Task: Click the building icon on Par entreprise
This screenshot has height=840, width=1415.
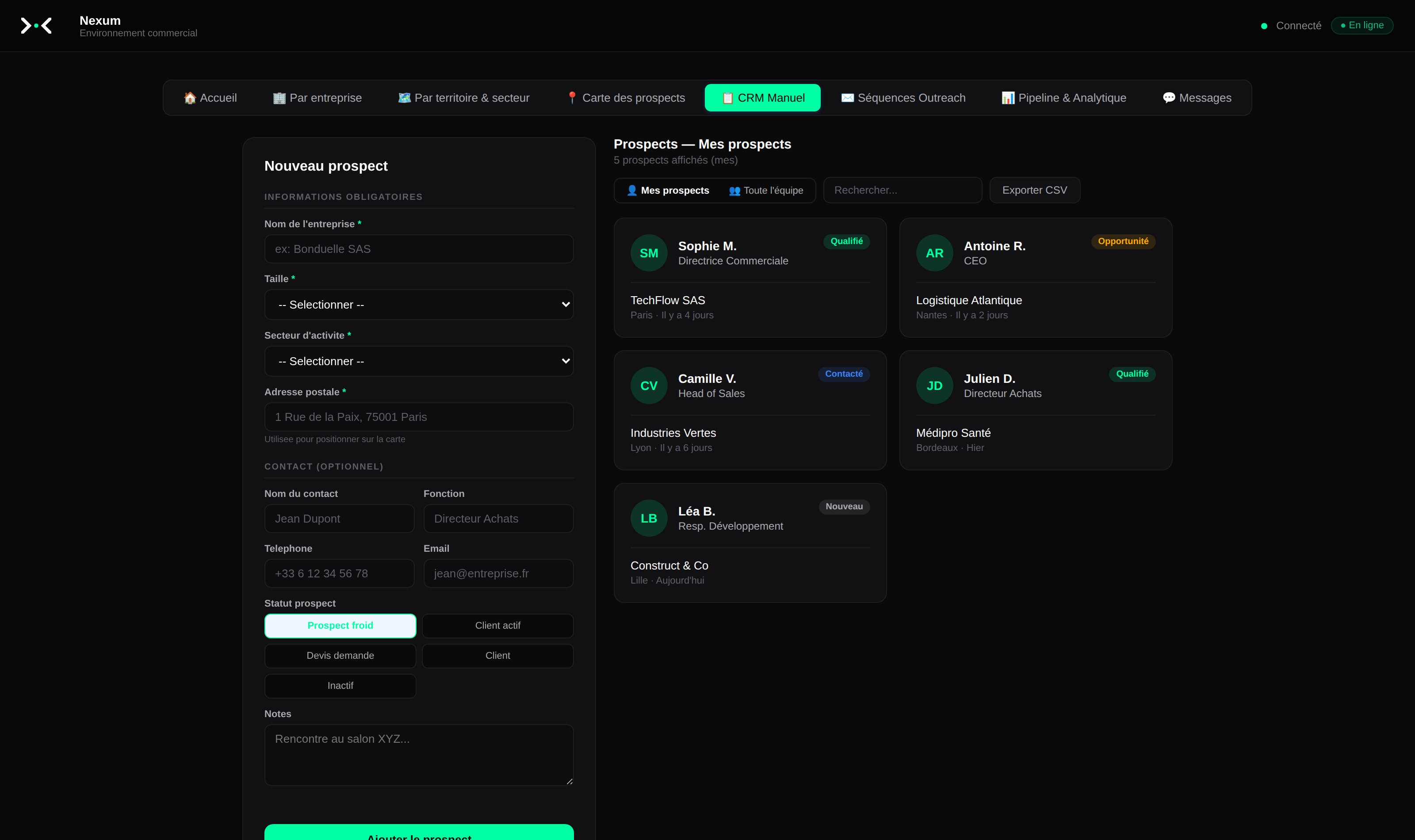Action: click(x=279, y=98)
